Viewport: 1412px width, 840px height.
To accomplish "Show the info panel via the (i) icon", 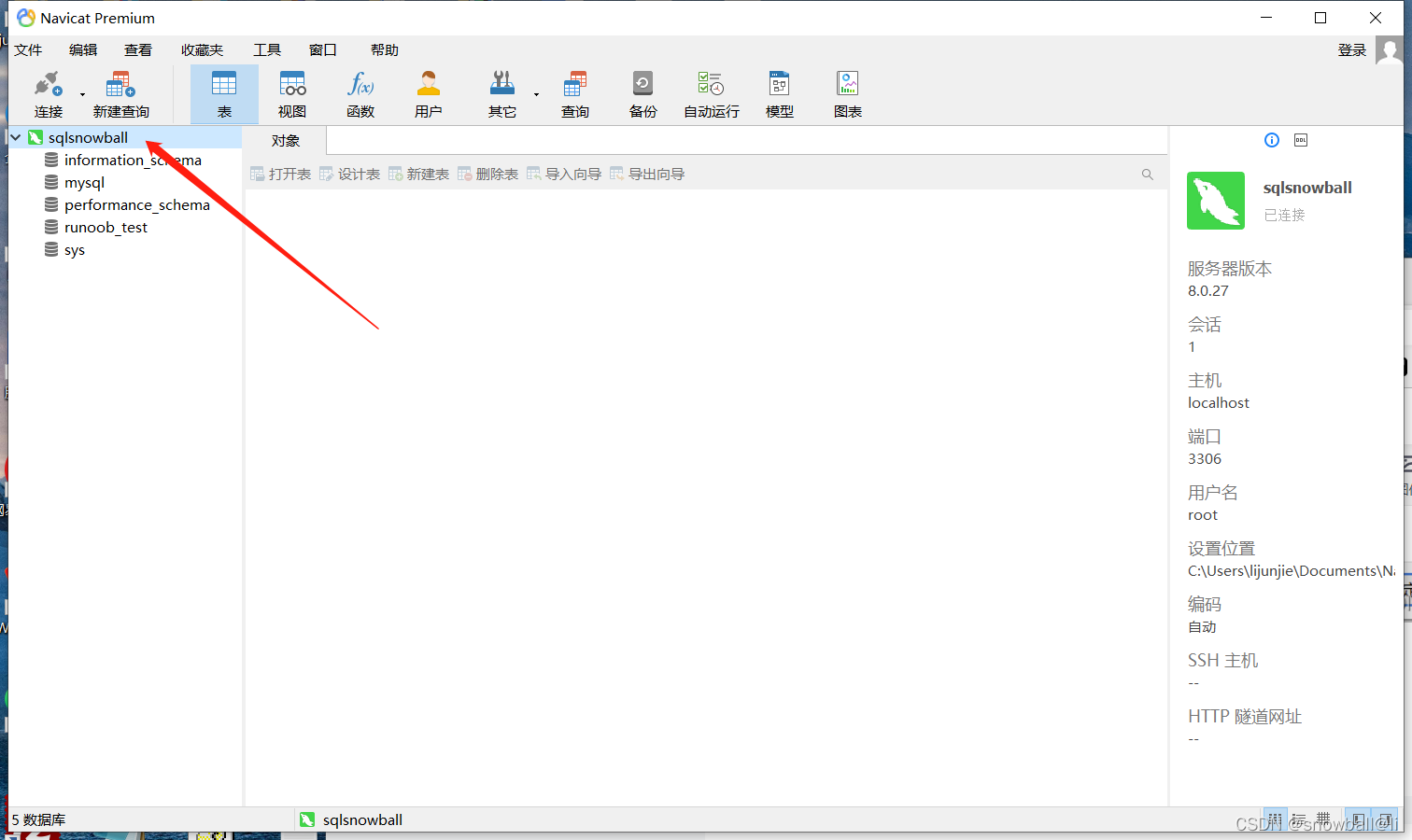I will (x=1272, y=140).
